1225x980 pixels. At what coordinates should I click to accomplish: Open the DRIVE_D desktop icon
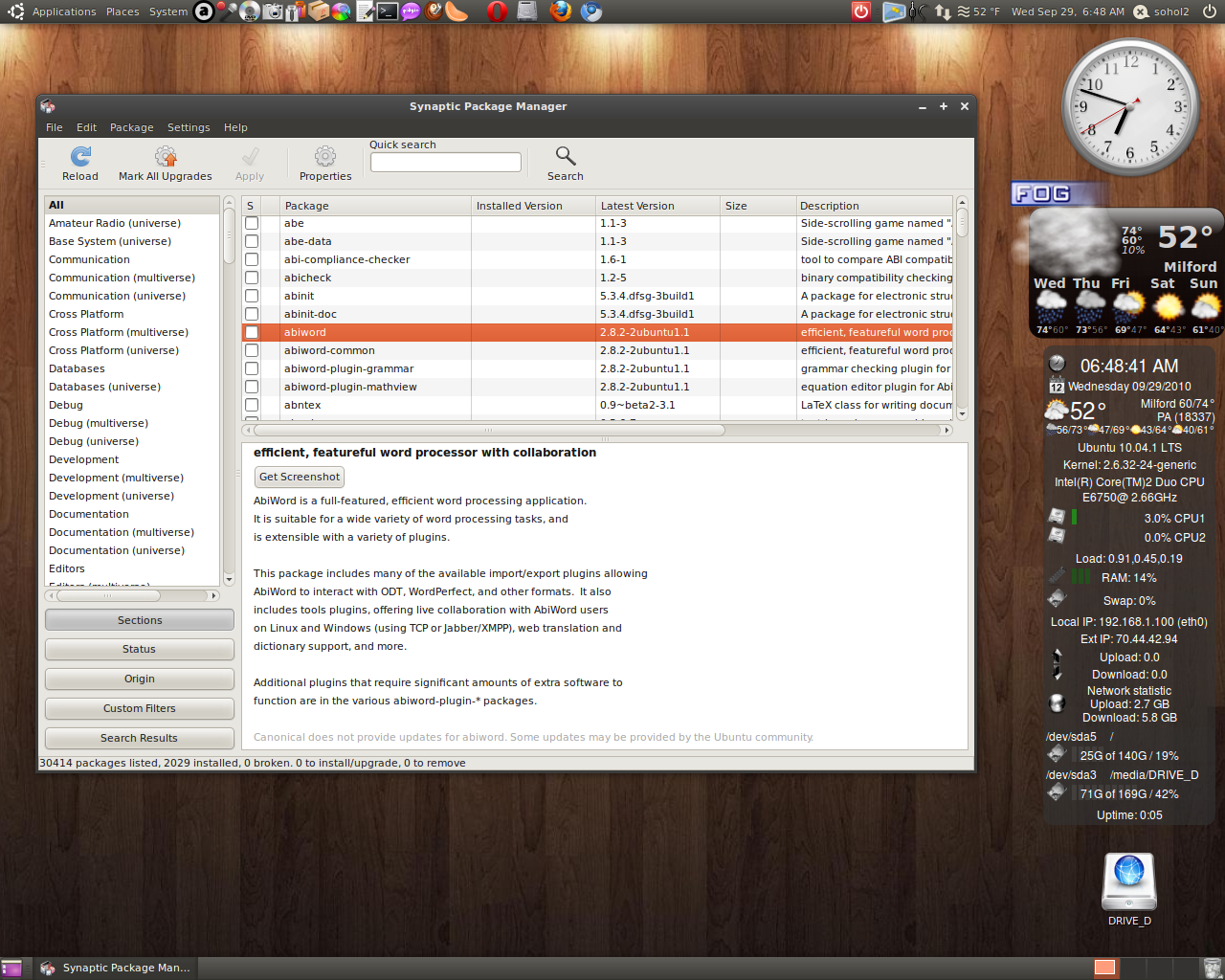pos(1129,889)
